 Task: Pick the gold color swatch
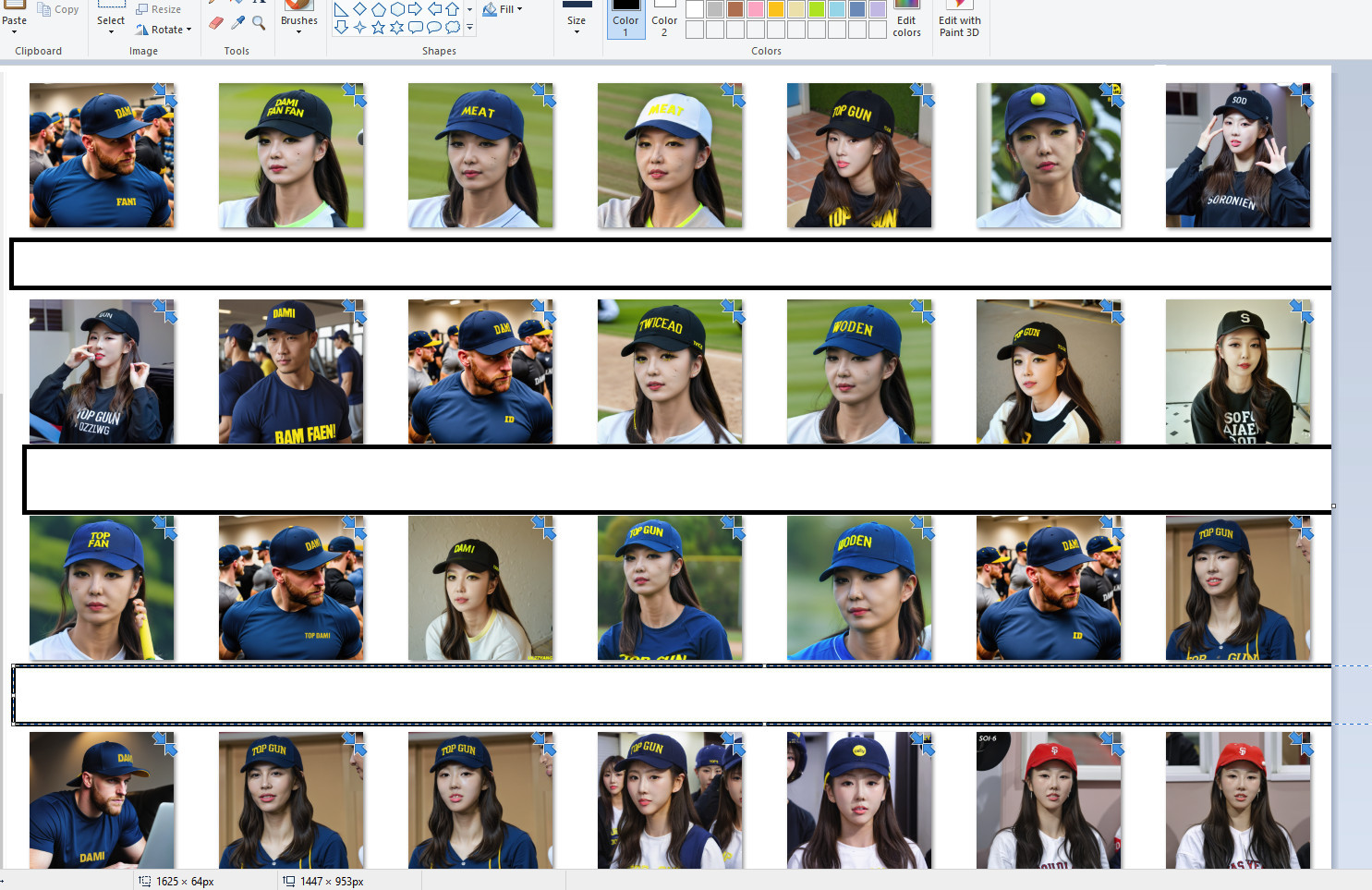776,9
